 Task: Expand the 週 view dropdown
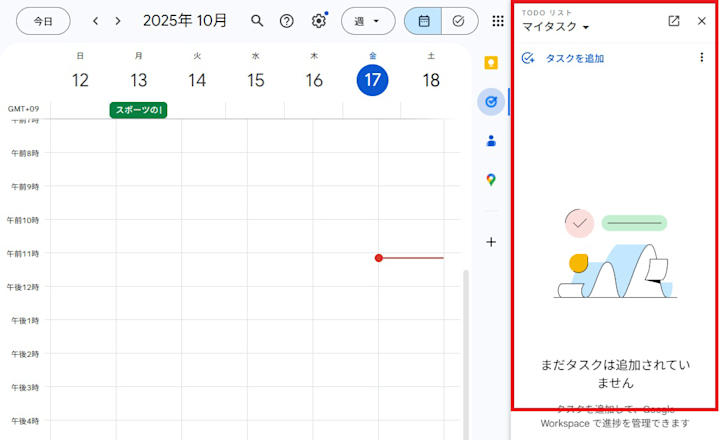pyautogui.click(x=368, y=21)
